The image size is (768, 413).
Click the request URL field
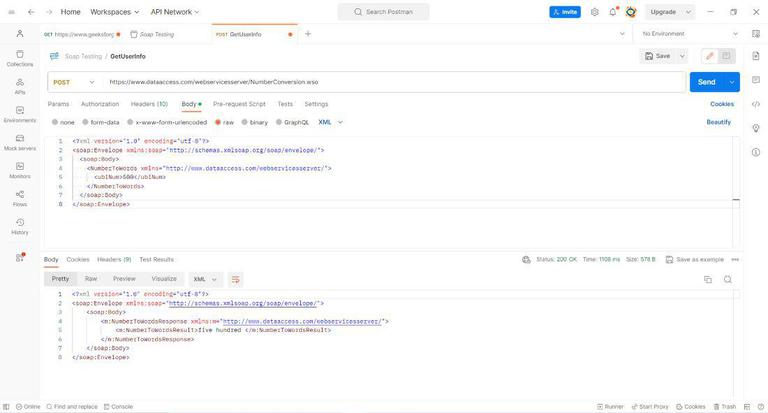click(x=394, y=82)
